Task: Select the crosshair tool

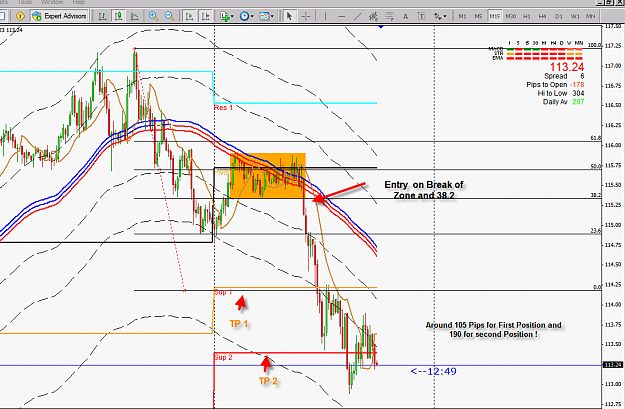Action: tap(306, 16)
